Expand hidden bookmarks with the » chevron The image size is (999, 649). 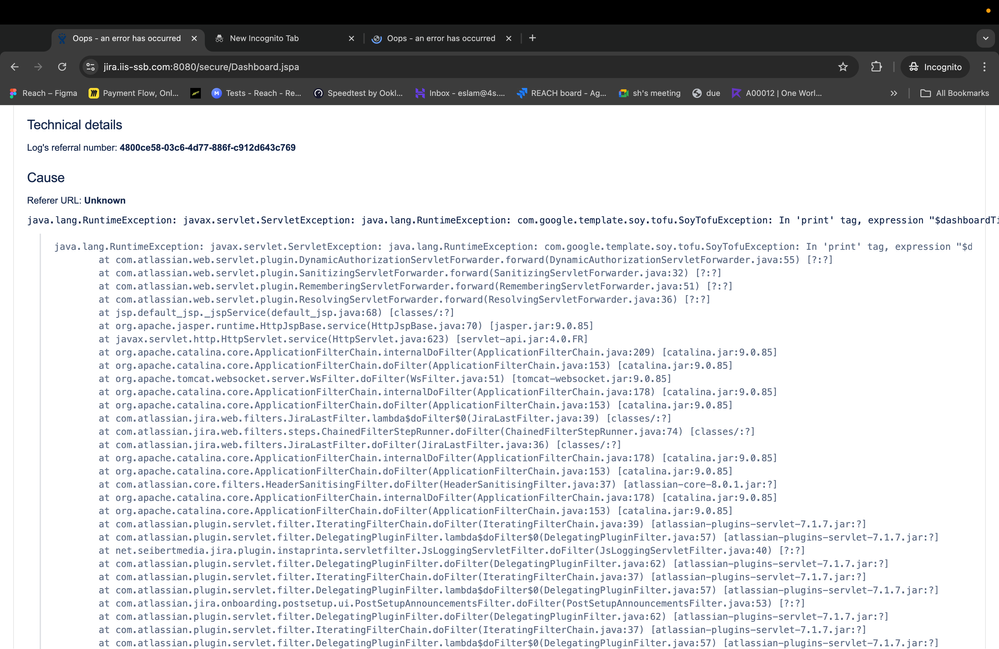893,93
